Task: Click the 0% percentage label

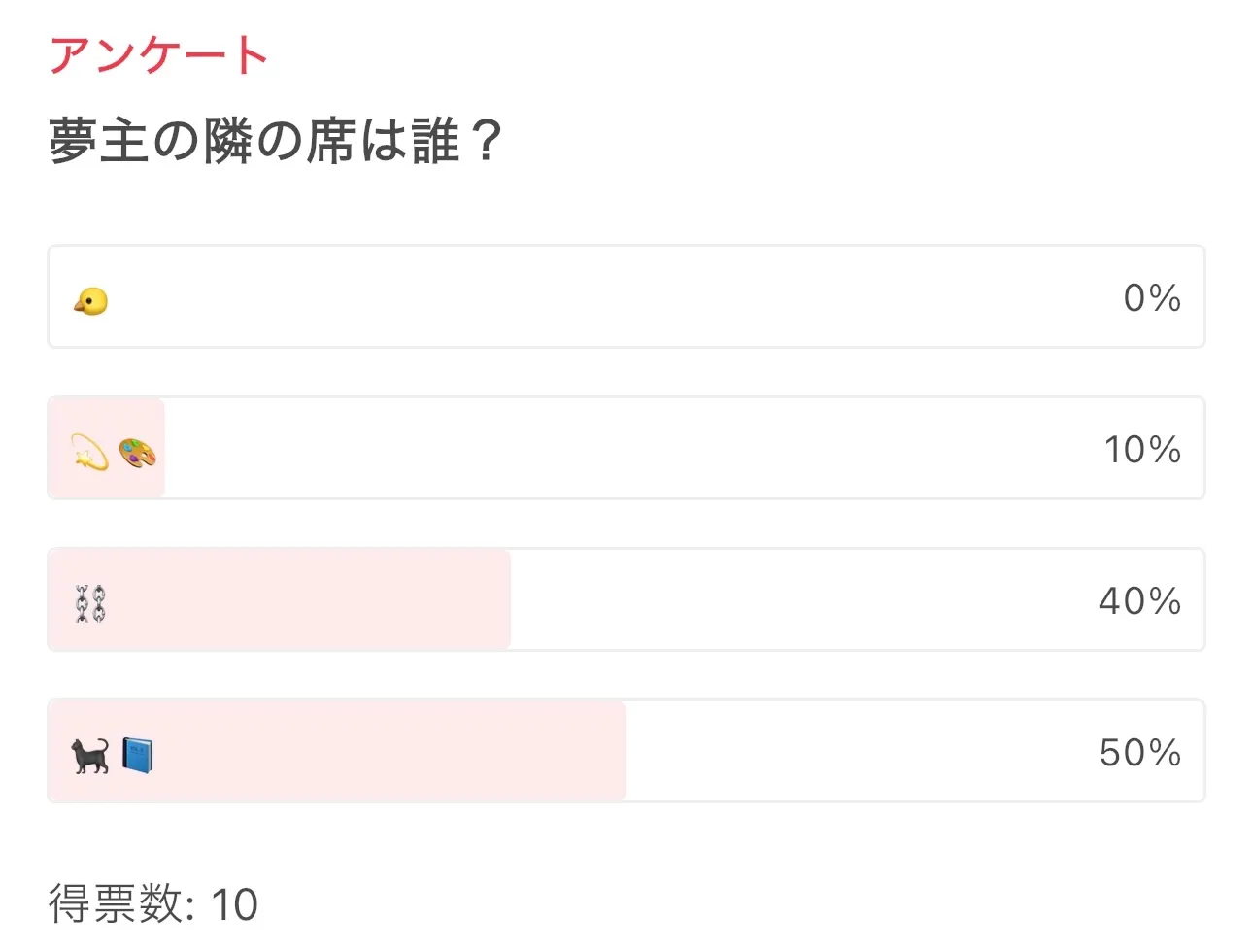Action: point(1152,297)
